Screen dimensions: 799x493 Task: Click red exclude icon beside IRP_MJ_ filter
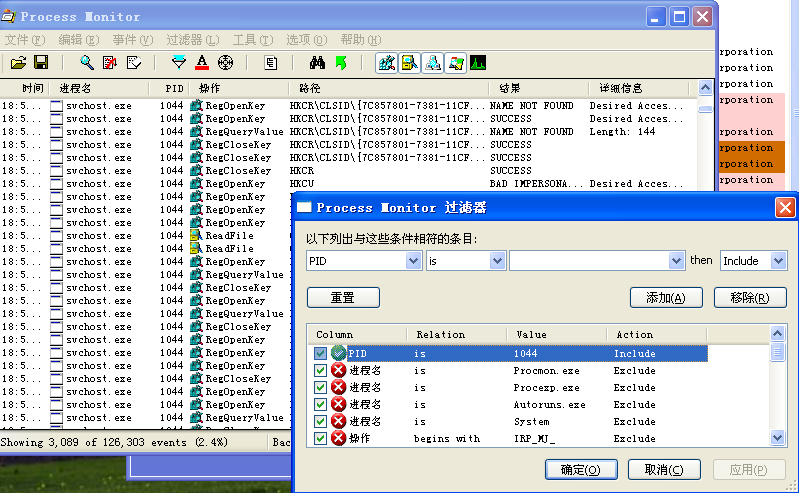pyautogui.click(x=338, y=438)
